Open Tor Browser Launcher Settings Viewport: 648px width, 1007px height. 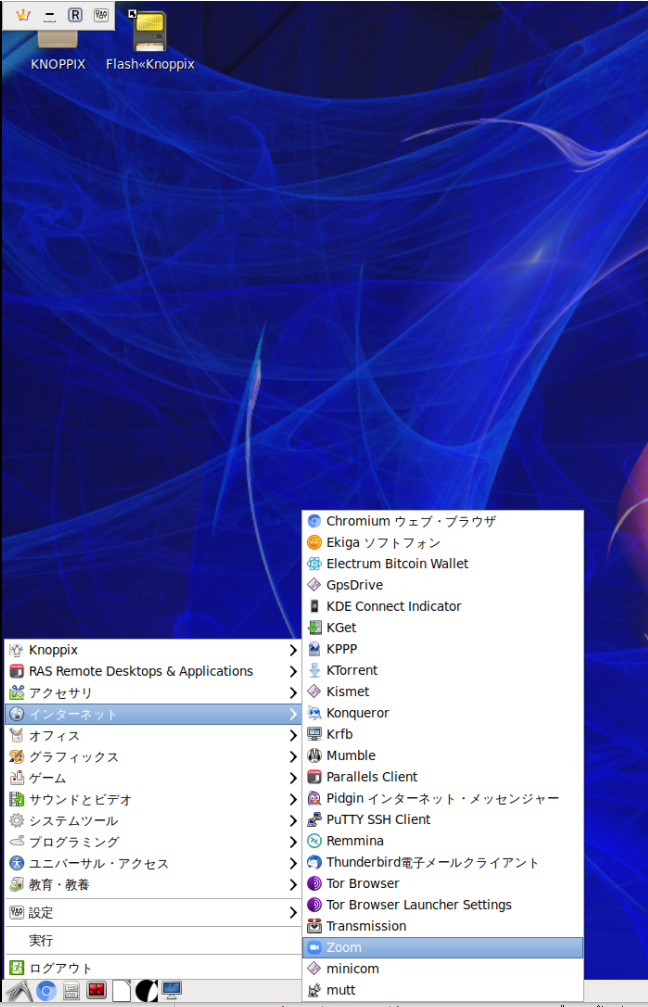[442, 904]
